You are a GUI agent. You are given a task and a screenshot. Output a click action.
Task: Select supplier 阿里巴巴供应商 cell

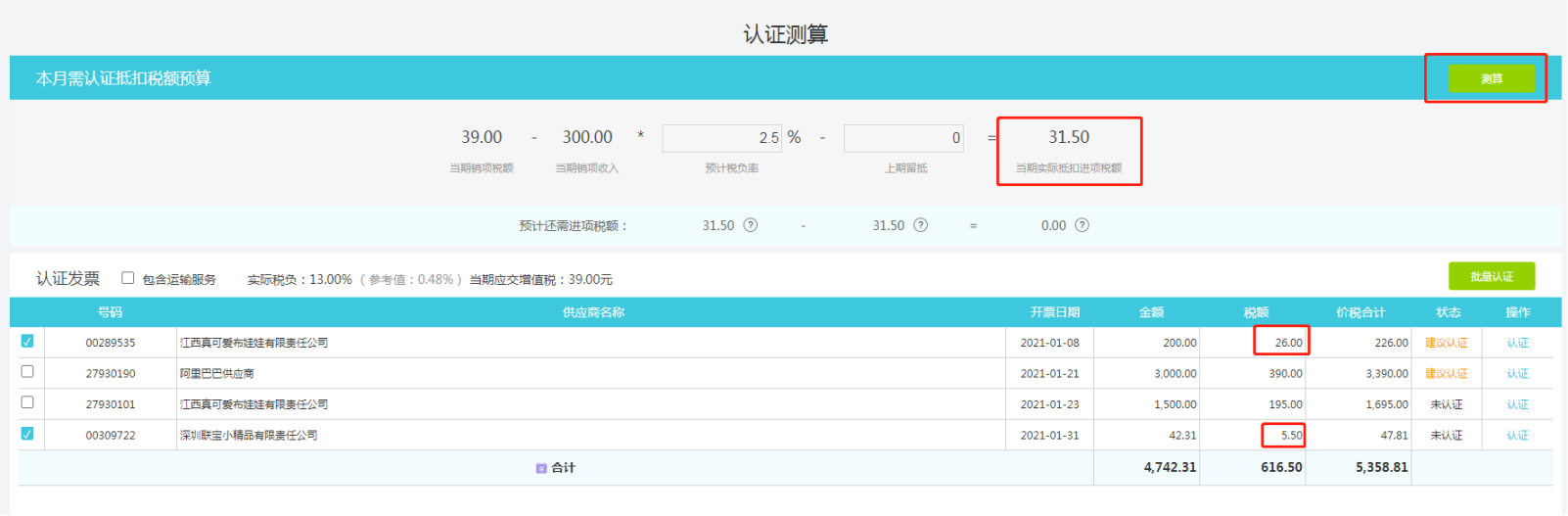591,374
